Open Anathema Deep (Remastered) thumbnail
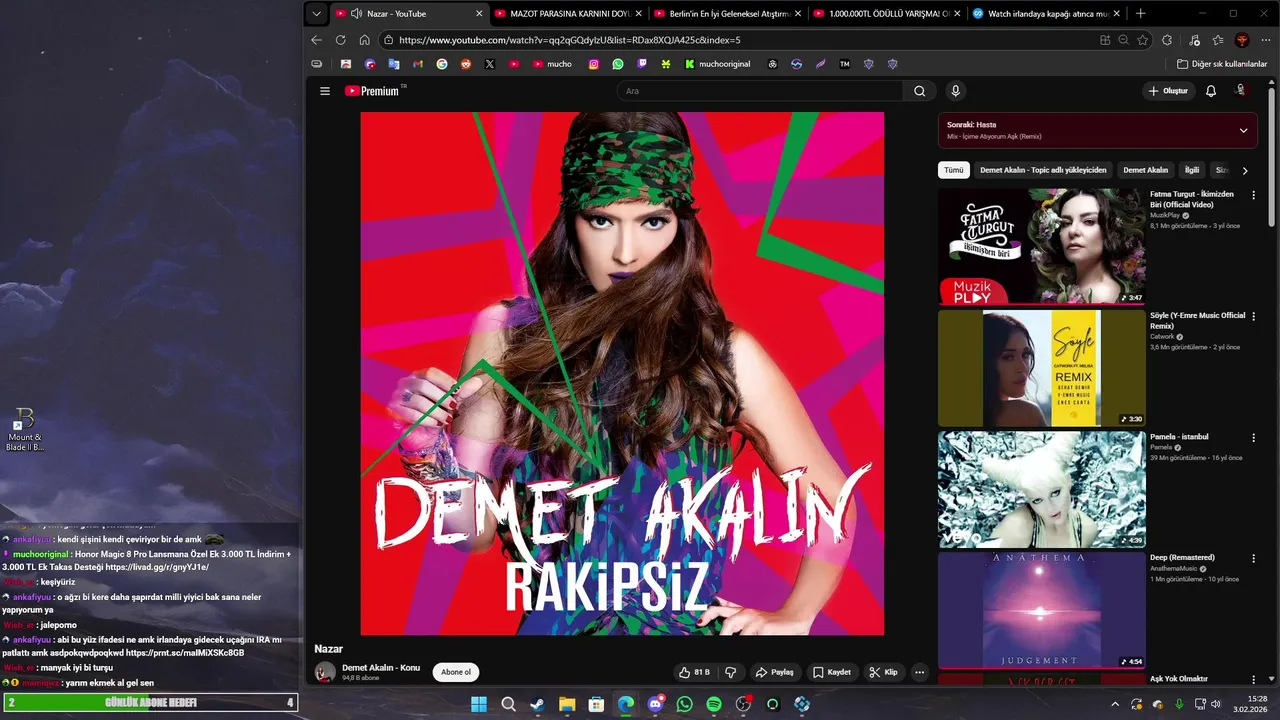Viewport: 1280px width, 720px height. pyautogui.click(x=1041, y=610)
